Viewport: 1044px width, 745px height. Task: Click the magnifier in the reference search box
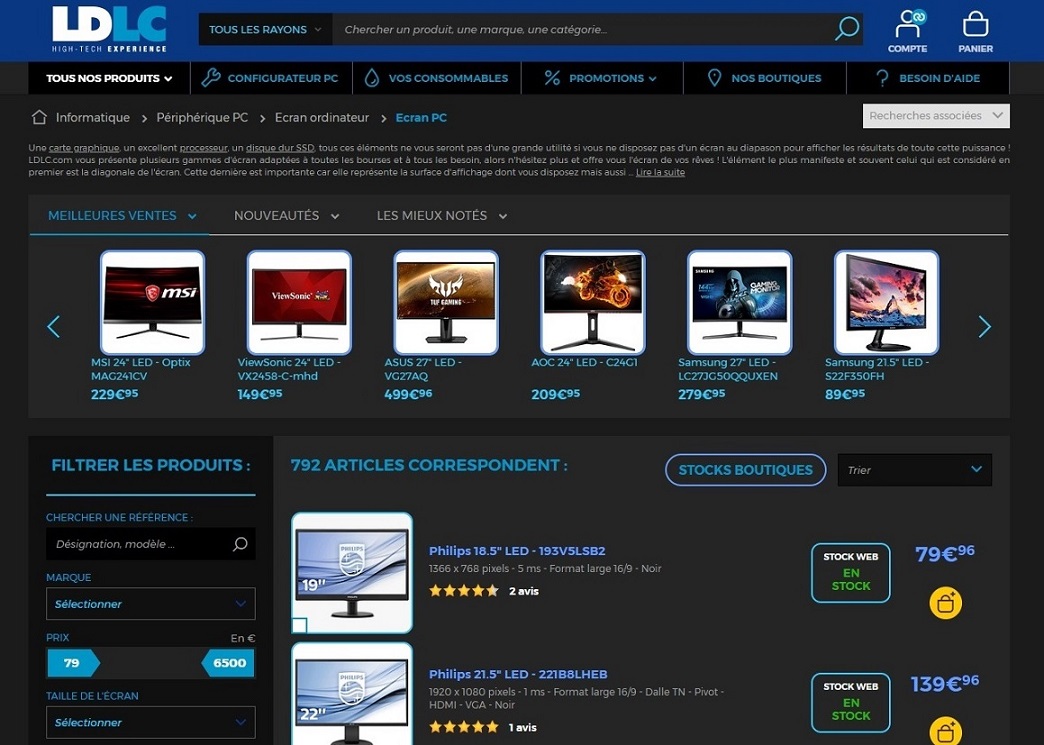[240, 544]
